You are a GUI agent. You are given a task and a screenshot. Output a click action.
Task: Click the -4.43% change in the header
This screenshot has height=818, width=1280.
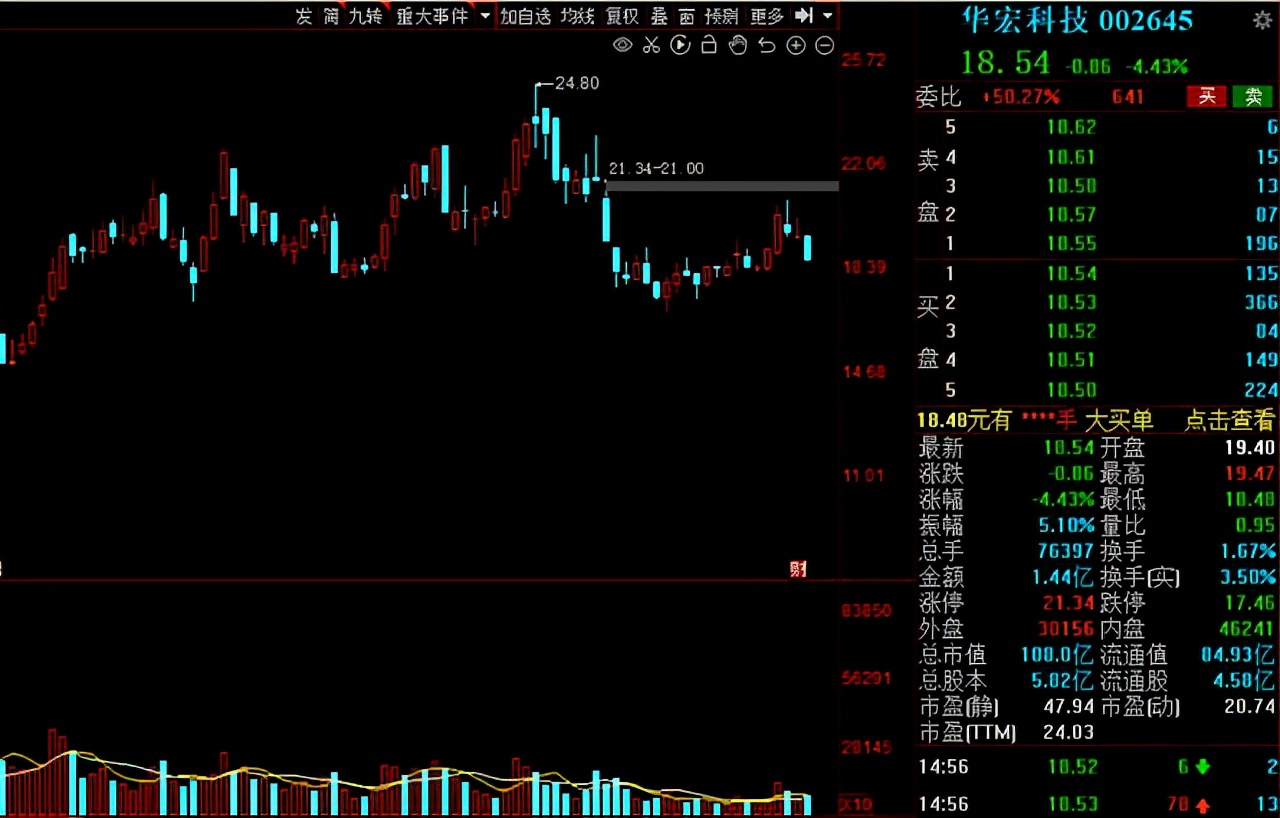[x=1157, y=67]
